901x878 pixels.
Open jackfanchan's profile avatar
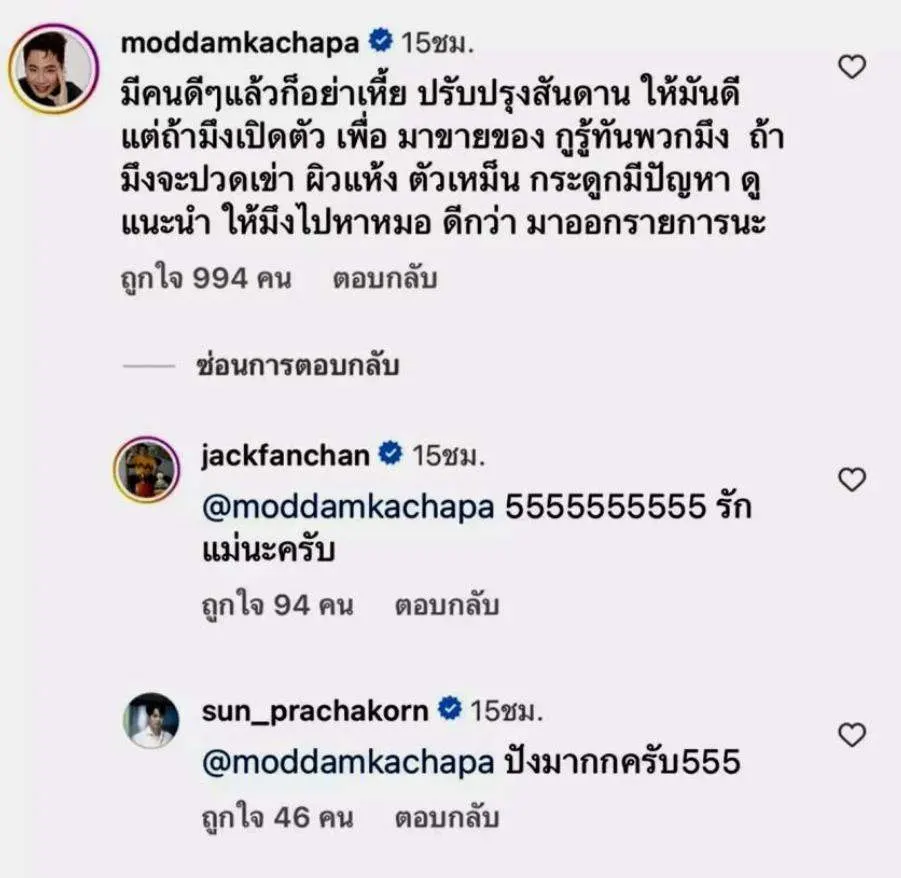coord(147,469)
